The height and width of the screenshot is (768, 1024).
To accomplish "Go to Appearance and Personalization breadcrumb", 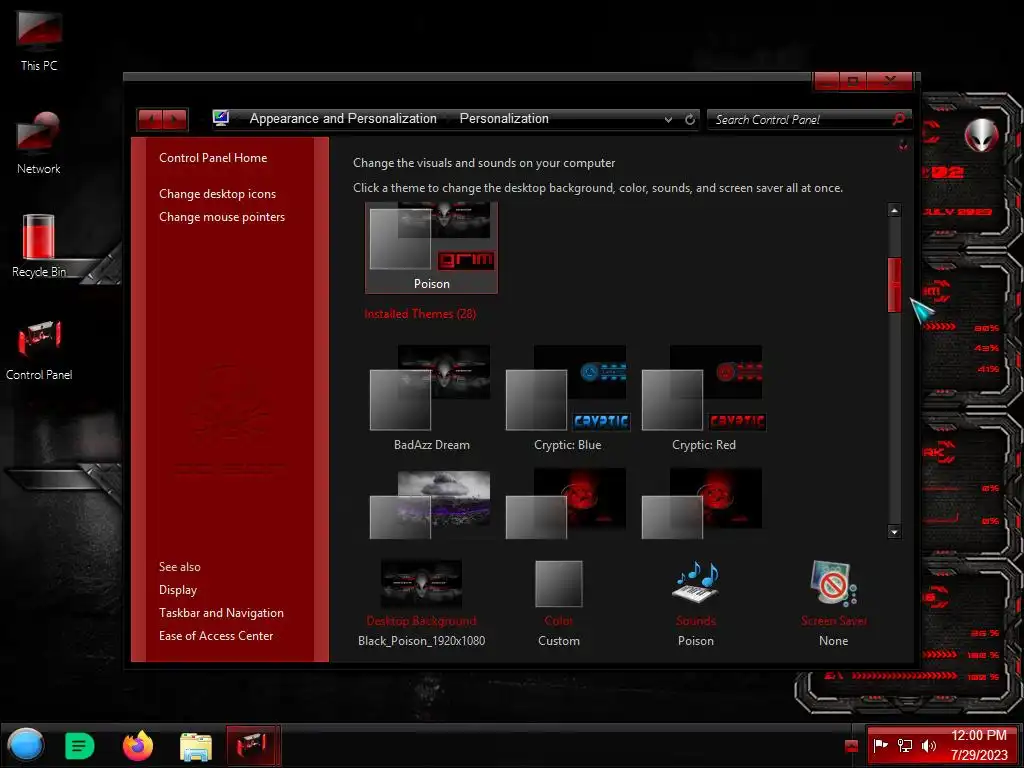I will coord(343,118).
